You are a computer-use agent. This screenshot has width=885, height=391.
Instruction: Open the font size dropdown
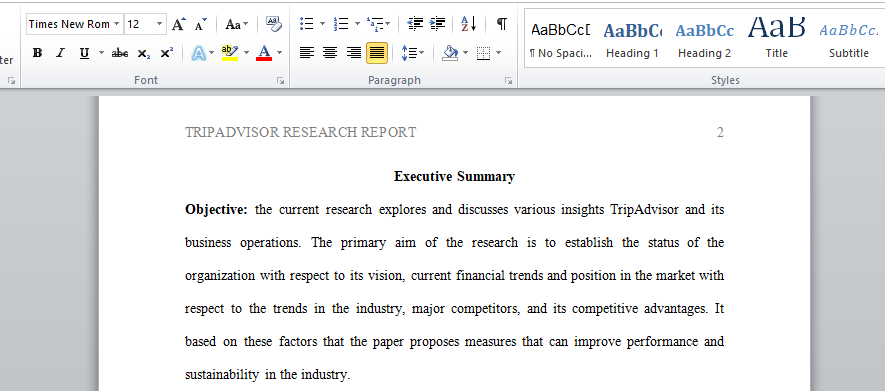160,24
